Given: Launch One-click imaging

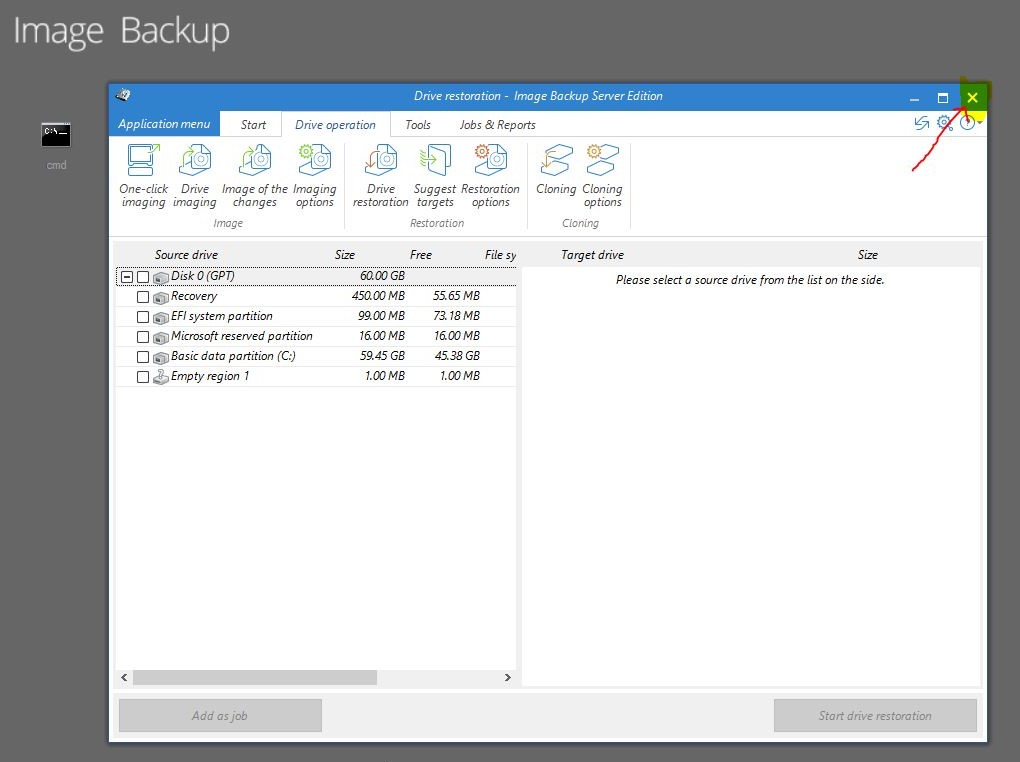Looking at the screenshot, I should tap(143, 176).
